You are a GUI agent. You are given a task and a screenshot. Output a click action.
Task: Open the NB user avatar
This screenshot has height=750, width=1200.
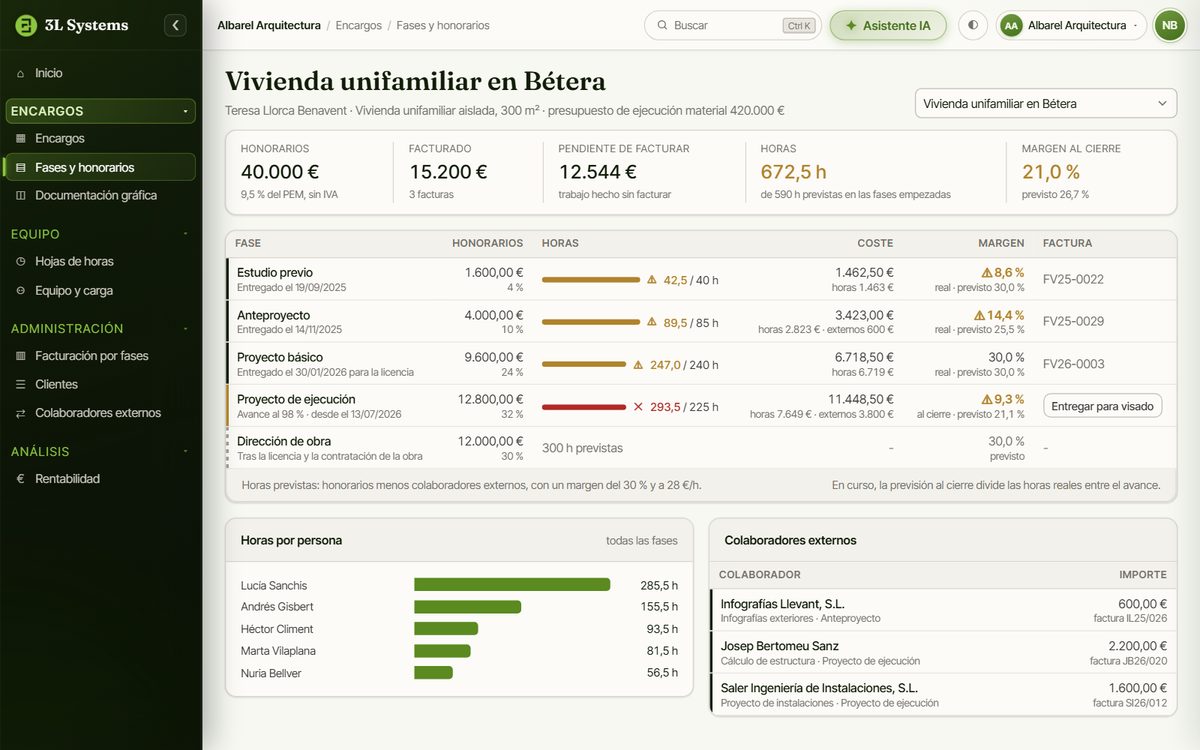click(x=1169, y=25)
